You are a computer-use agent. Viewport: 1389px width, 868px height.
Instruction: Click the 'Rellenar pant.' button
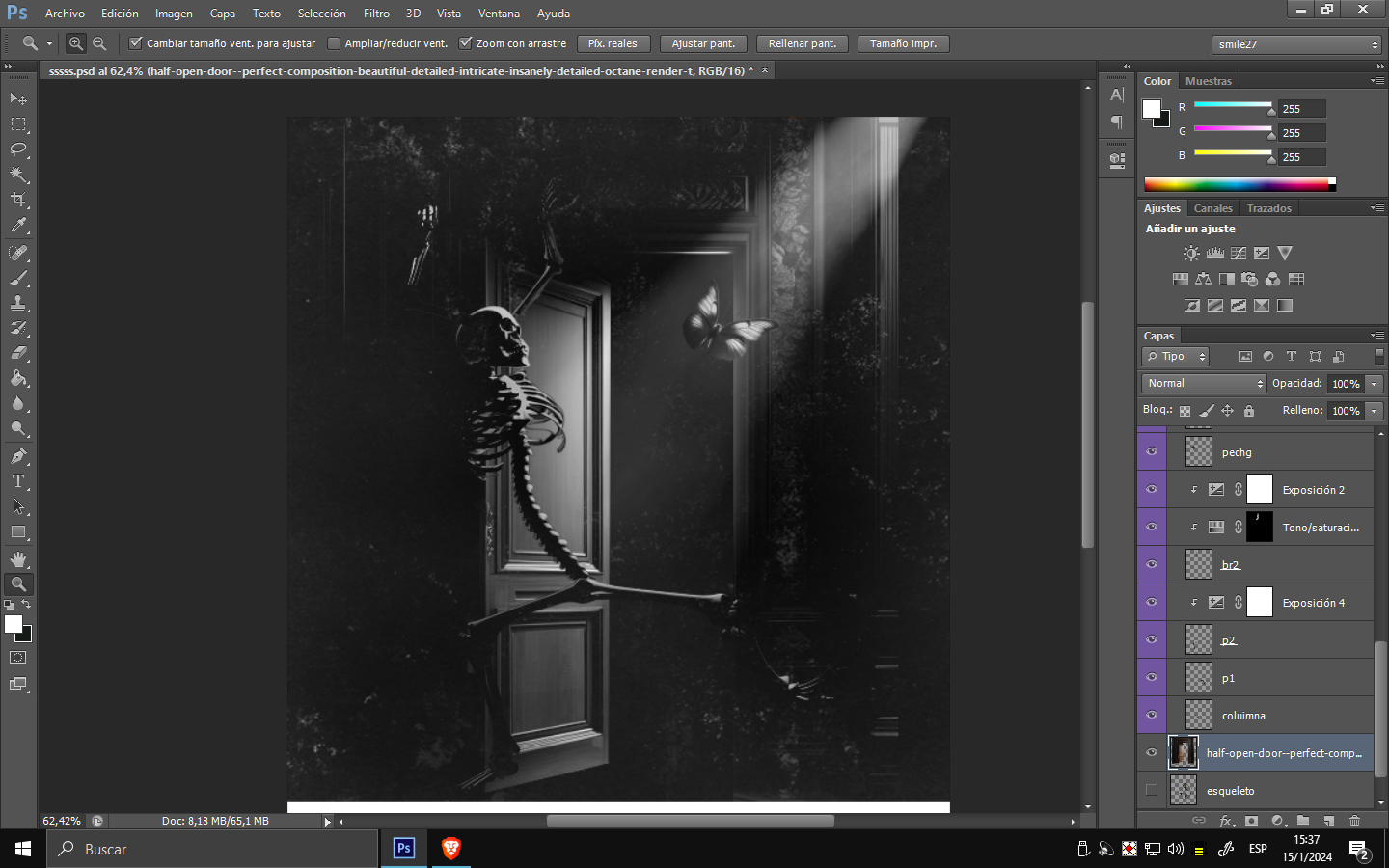click(x=803, y=43)
